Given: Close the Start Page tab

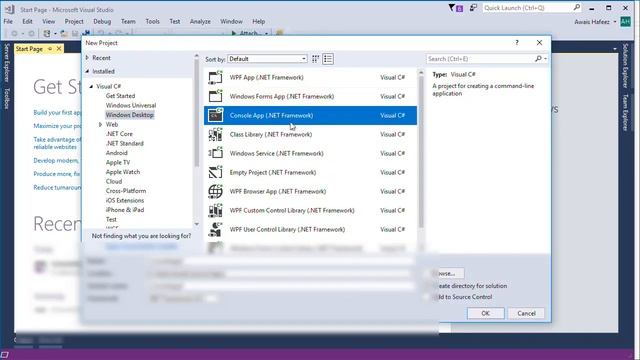Looking at the screenshot, I should 59,49.
